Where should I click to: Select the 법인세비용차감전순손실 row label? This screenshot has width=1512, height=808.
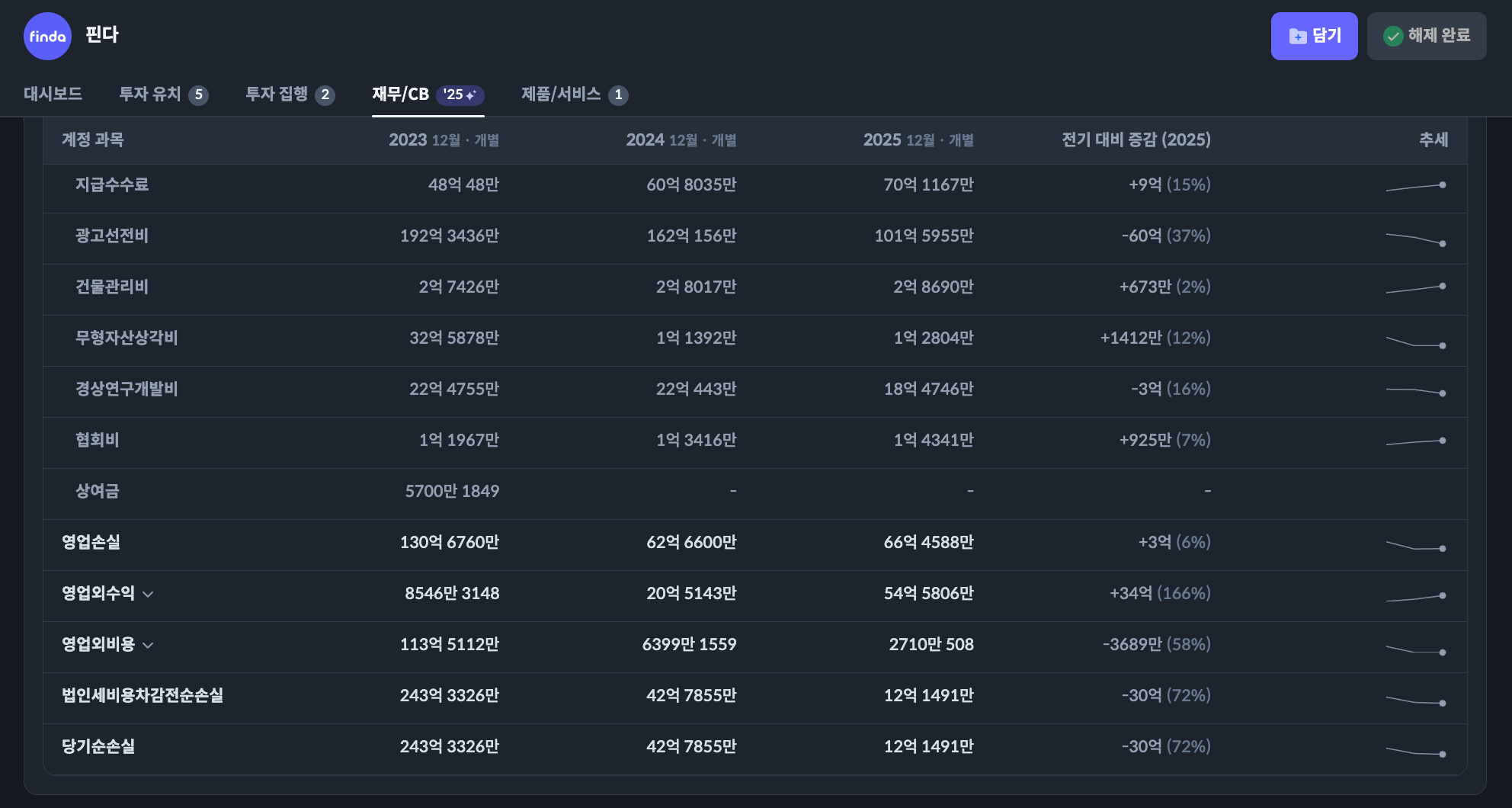click(143, 695)
